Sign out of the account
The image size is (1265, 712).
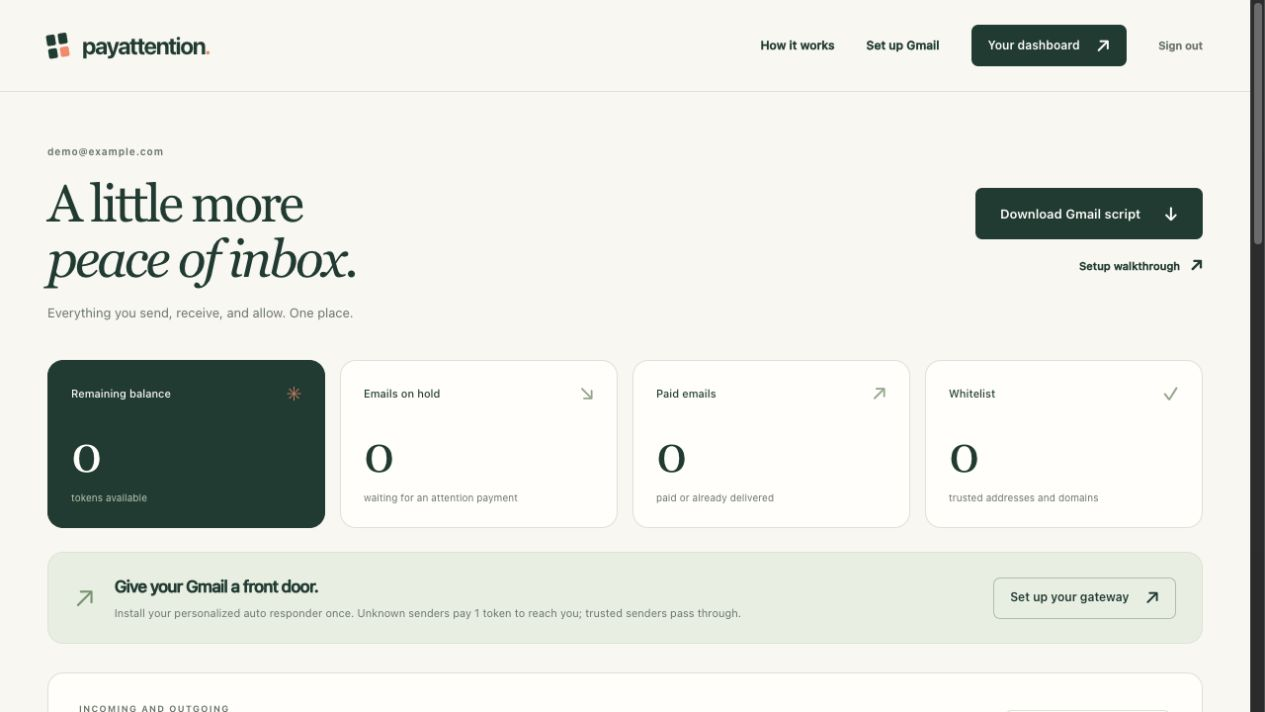coord(1180,46)
